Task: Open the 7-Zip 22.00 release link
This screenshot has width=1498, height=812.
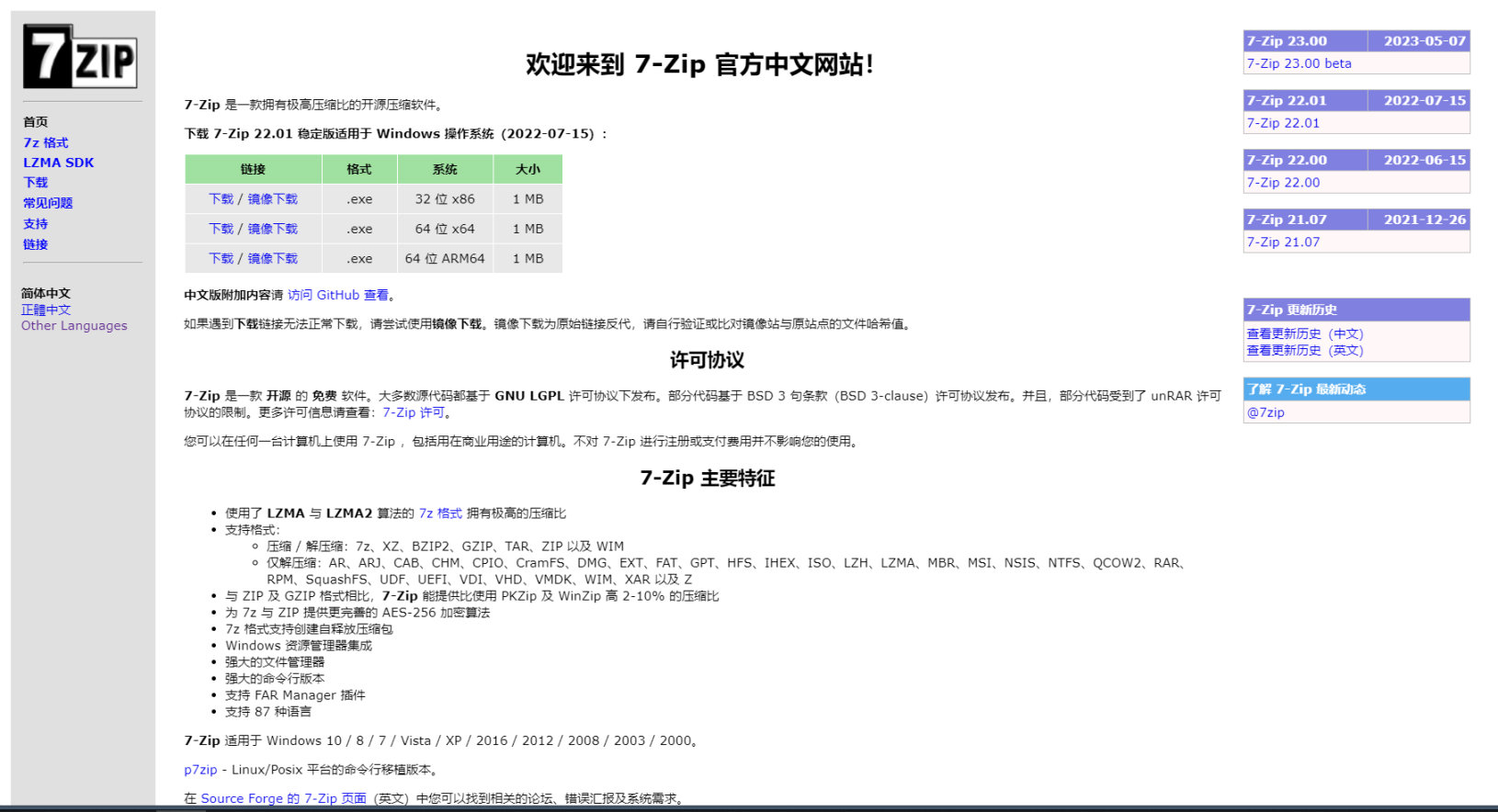Action: 1283,183
